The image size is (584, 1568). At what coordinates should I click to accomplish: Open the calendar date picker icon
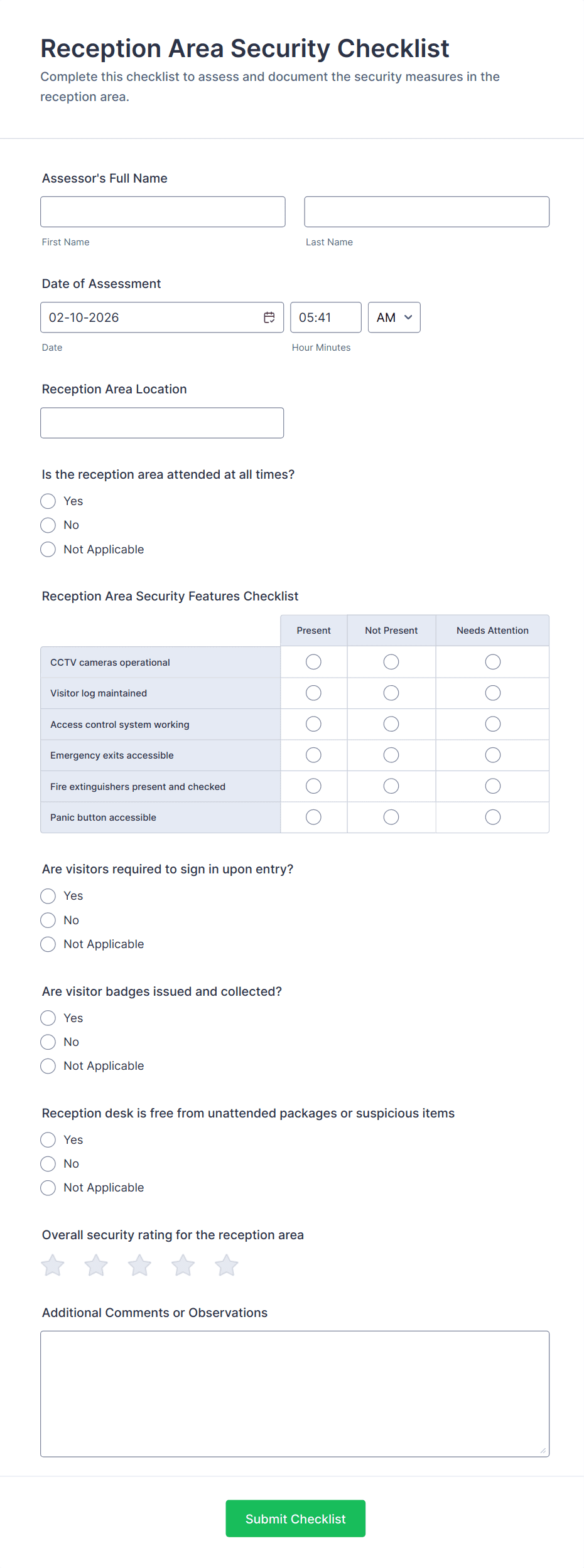click(269, 317)
